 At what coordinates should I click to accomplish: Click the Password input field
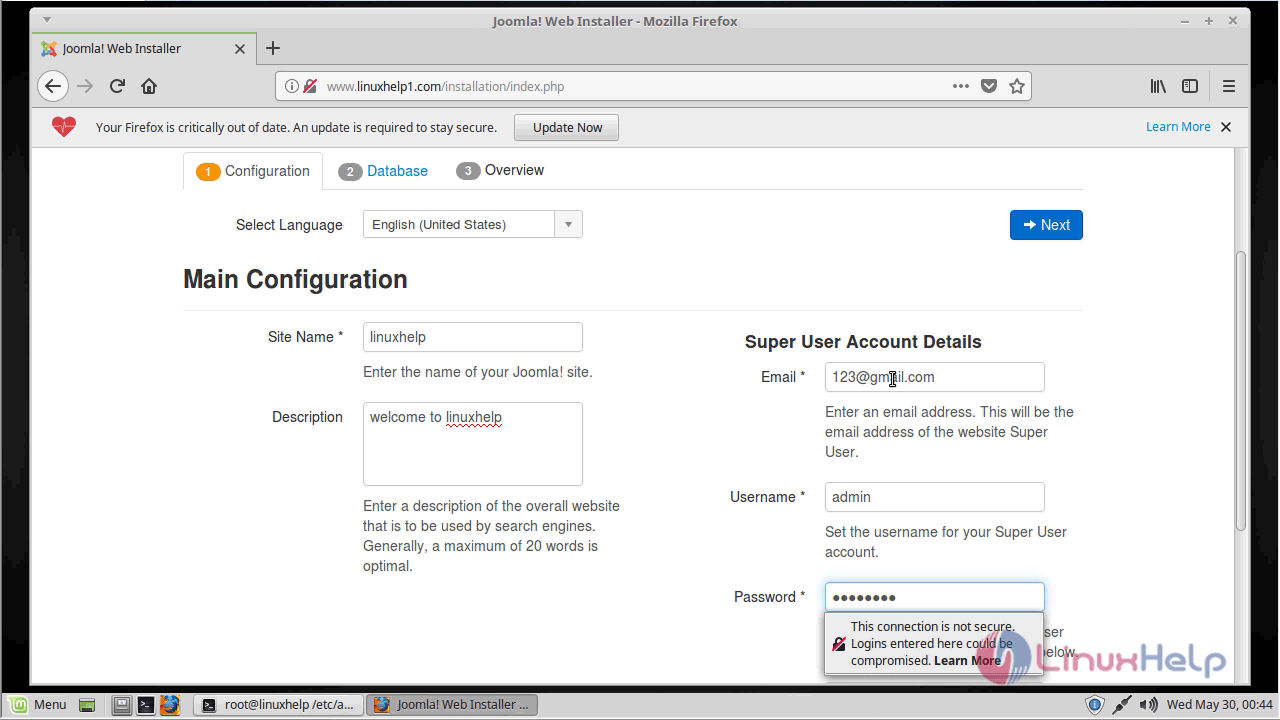934,597
